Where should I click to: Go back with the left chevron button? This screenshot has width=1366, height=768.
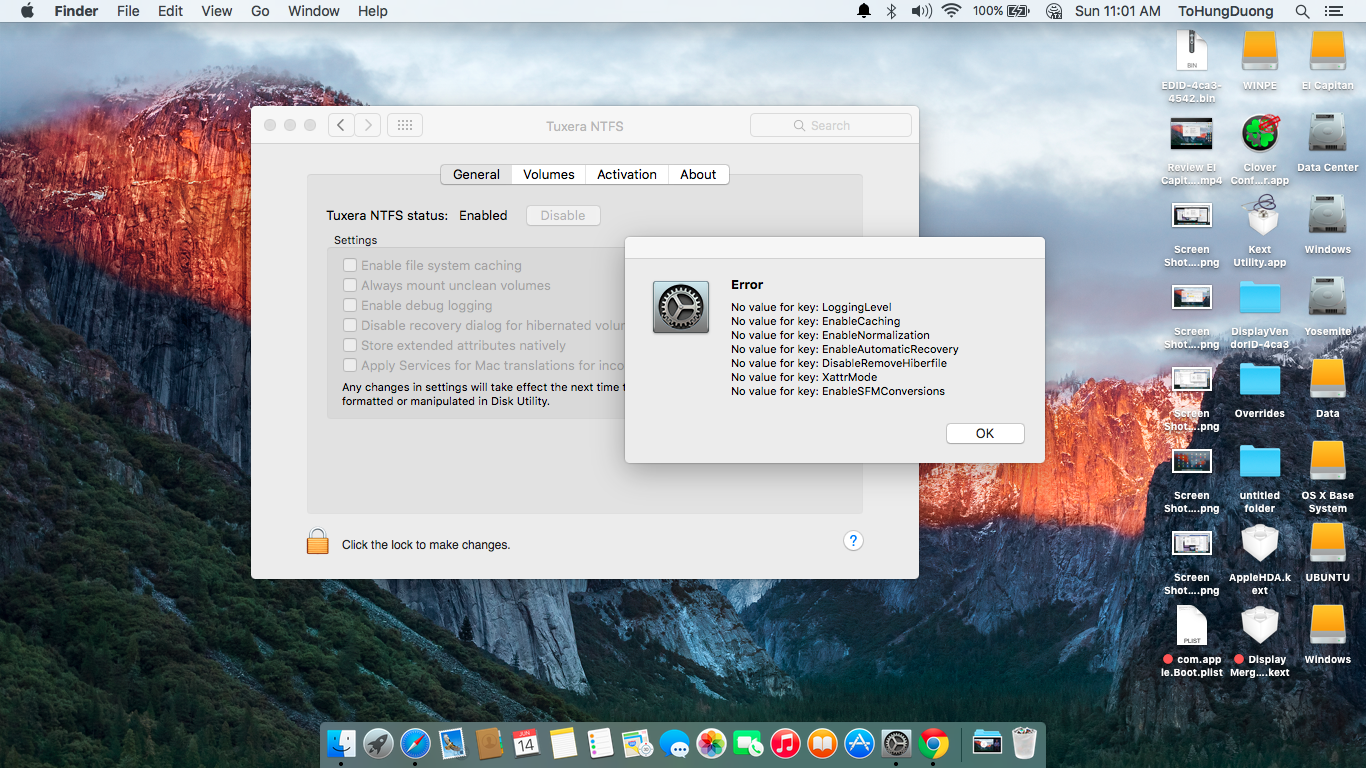341,125
